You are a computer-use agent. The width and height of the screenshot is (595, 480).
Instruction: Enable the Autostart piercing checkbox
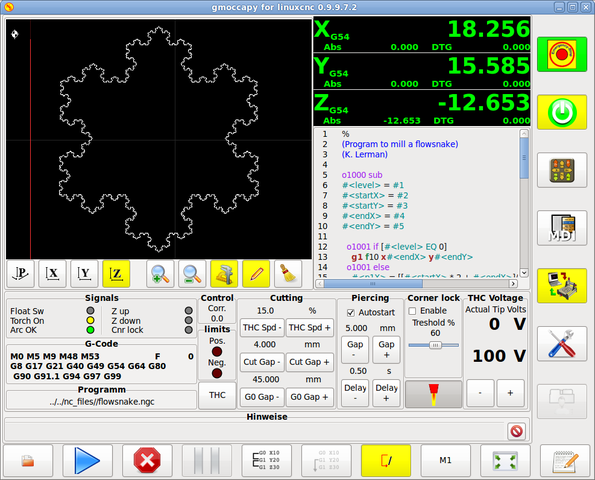(x=351, y=313)
